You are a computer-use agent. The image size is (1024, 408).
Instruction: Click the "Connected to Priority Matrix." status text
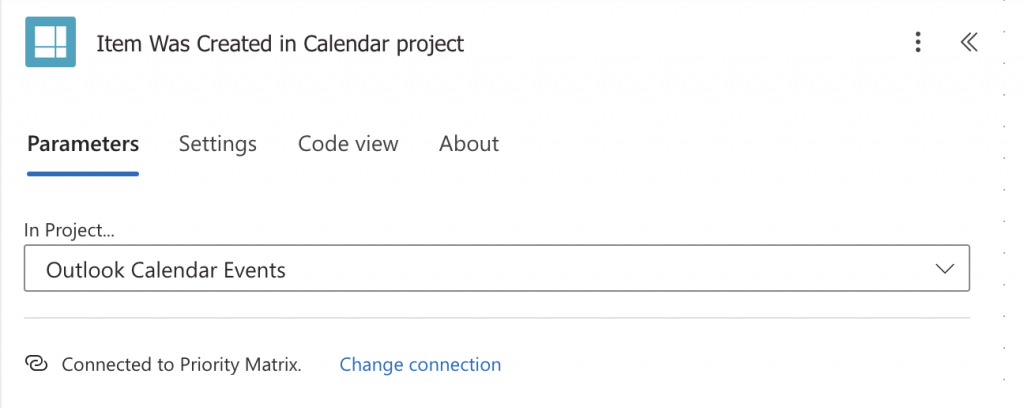(181, 364)
